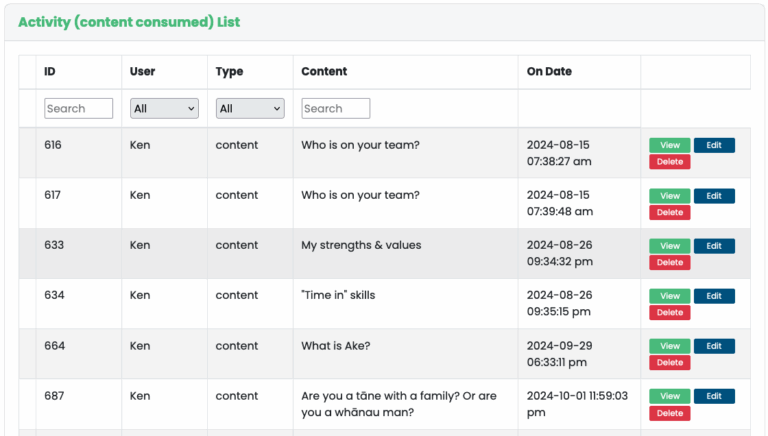View activity entry 617

670,196
